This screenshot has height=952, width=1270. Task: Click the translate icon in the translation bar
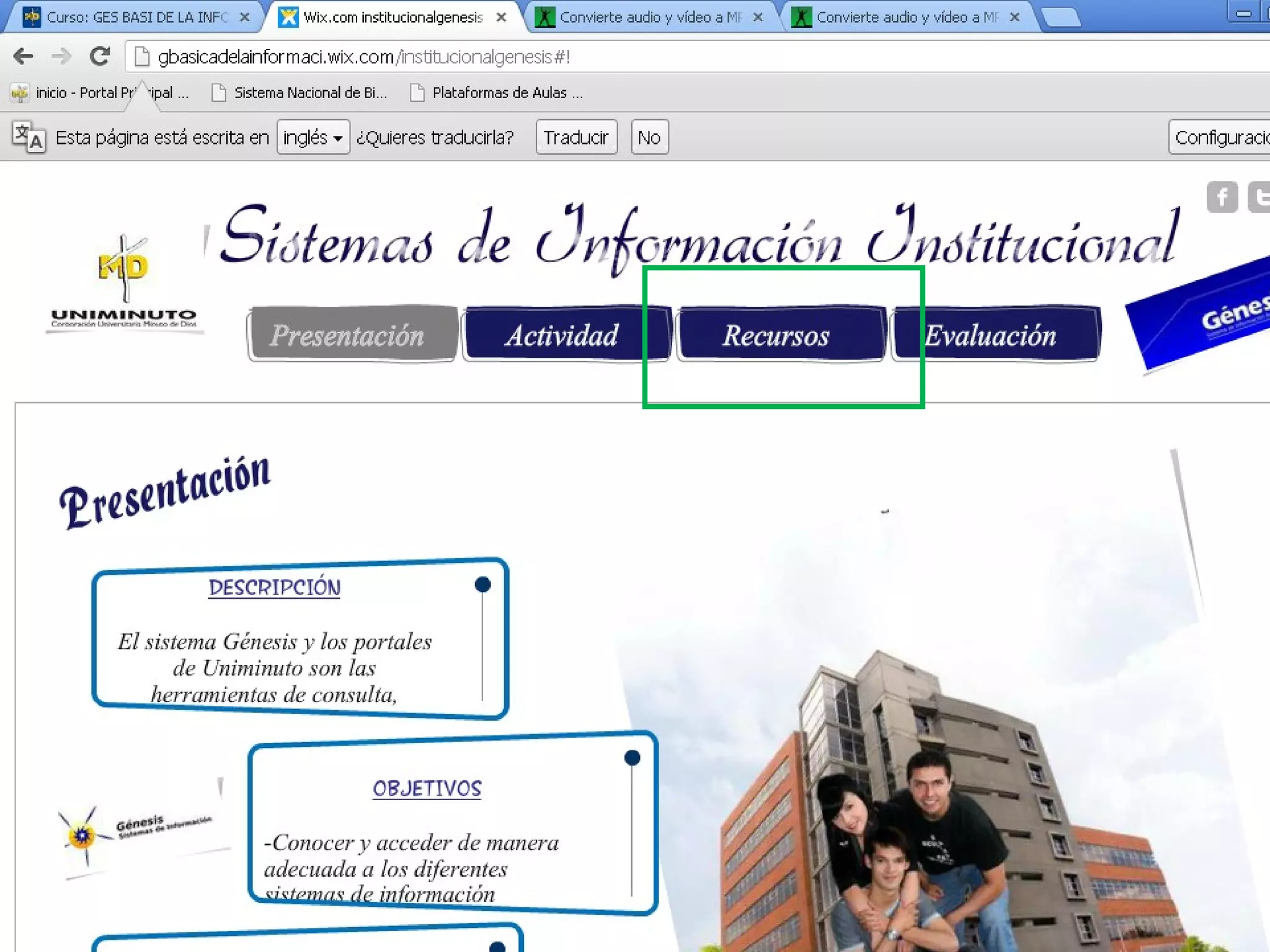point(29,137)
